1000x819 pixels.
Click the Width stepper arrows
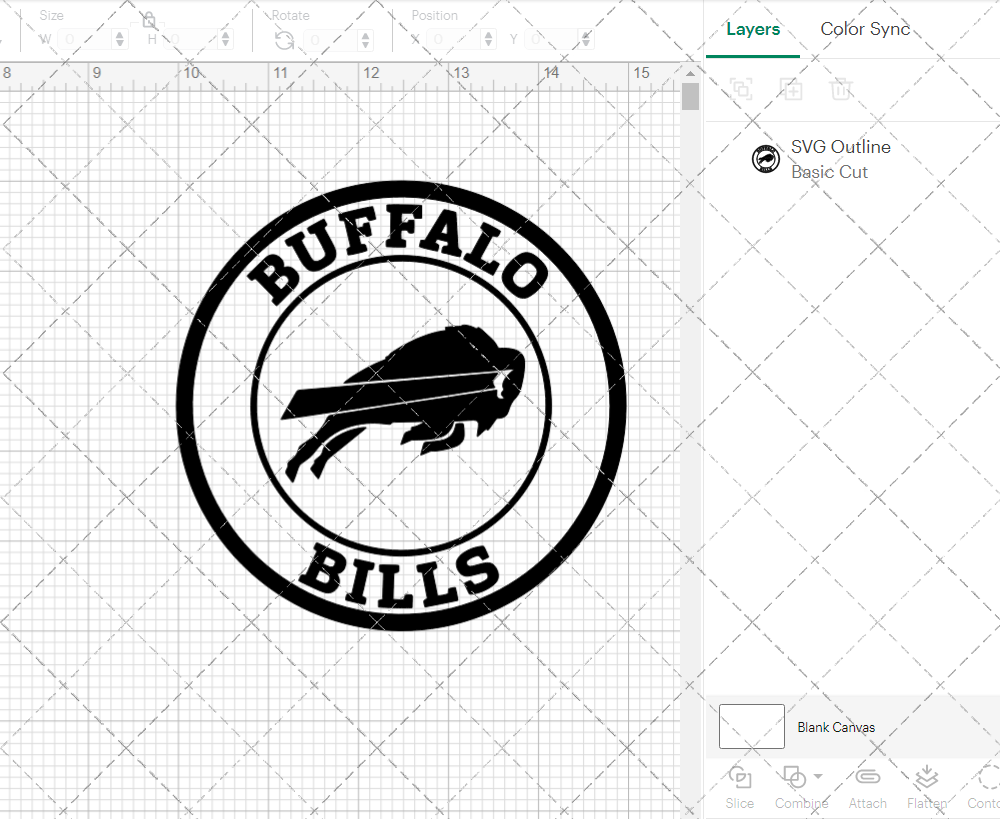click(x=120, y=40)
